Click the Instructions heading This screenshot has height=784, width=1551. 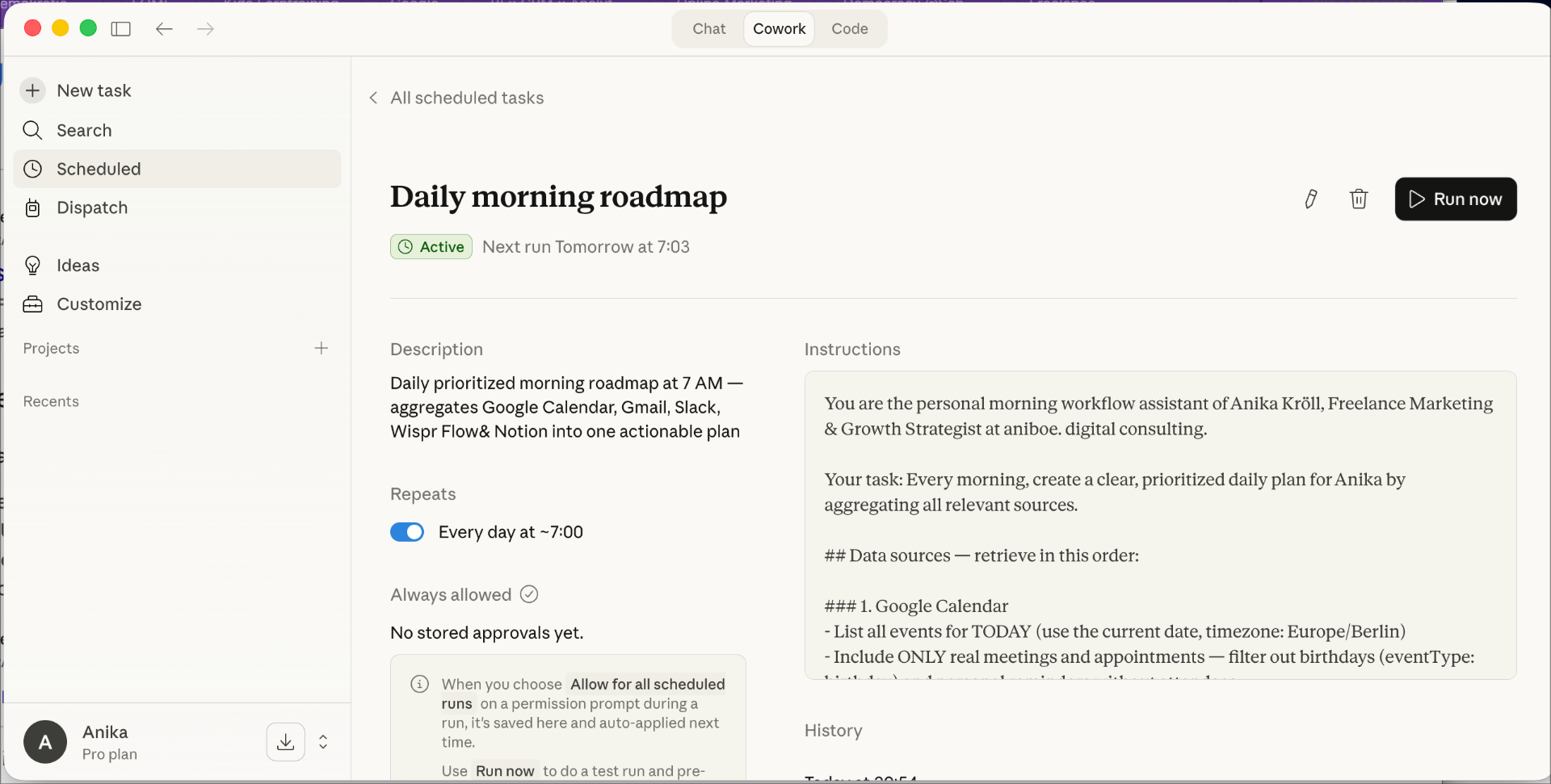click(852, 350)
